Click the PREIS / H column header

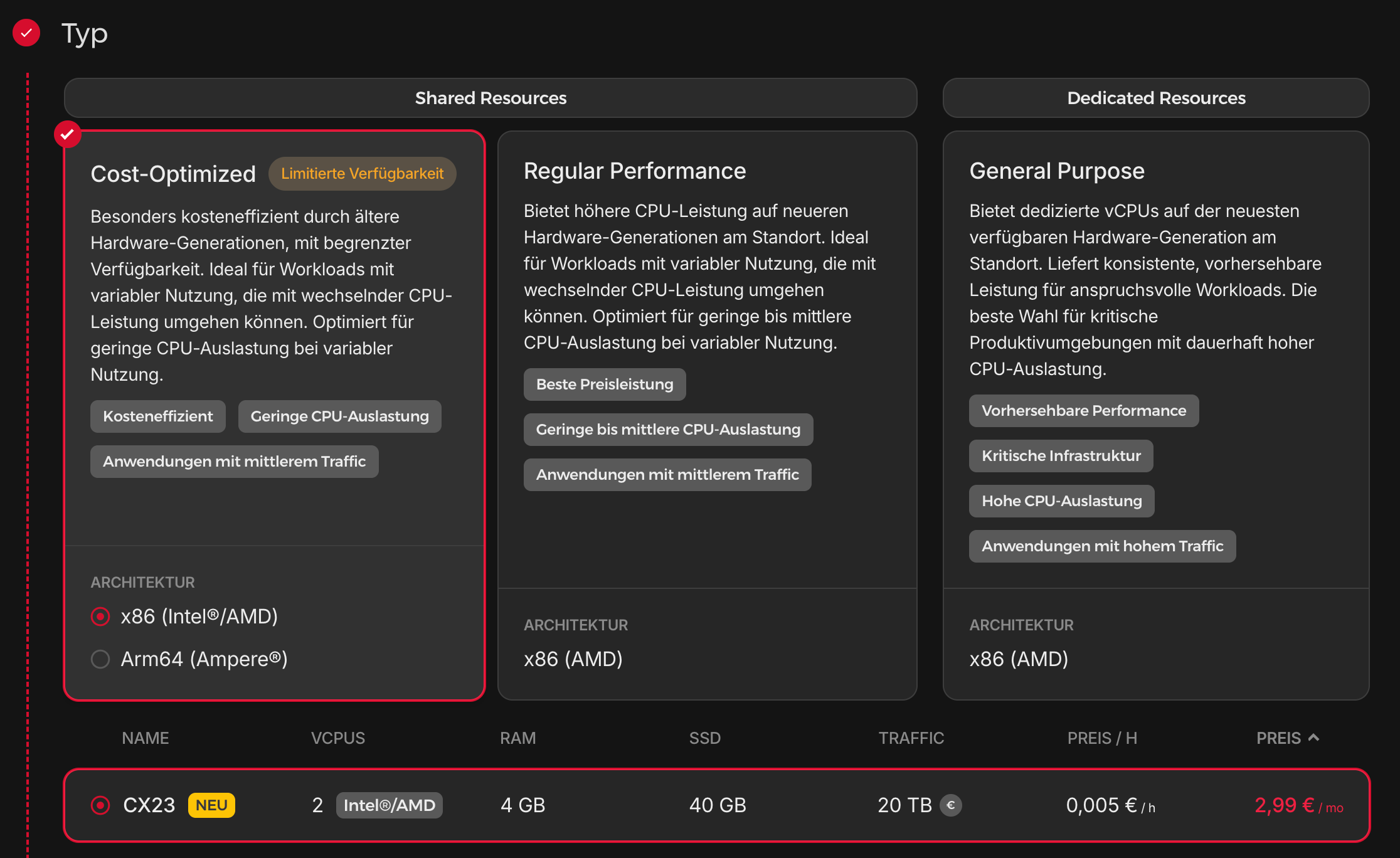point(1103,738)
